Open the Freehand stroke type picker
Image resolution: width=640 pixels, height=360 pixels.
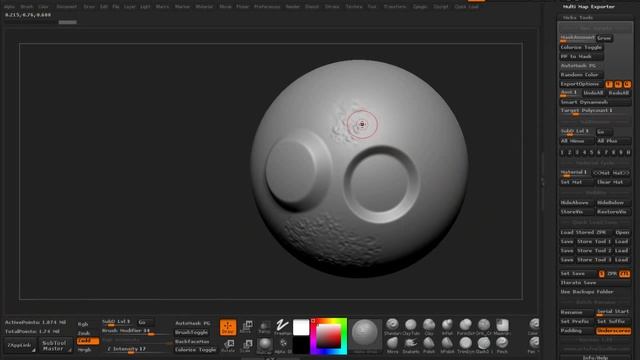pyautogui.click(x=282, y=327)
